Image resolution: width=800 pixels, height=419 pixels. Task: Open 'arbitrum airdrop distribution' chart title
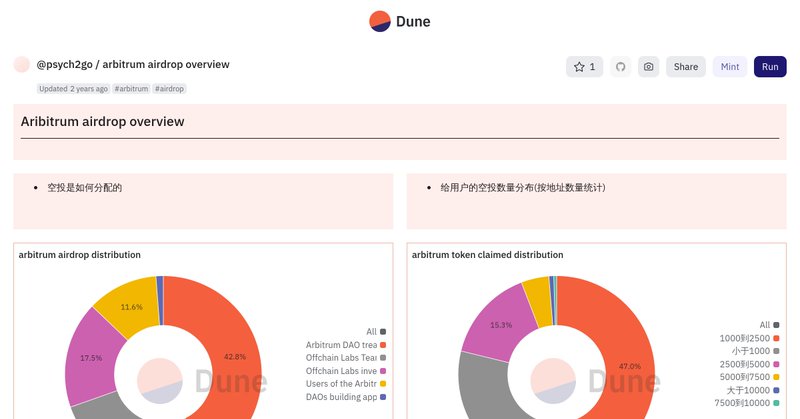pyautogui.click(x=80, y=255)
